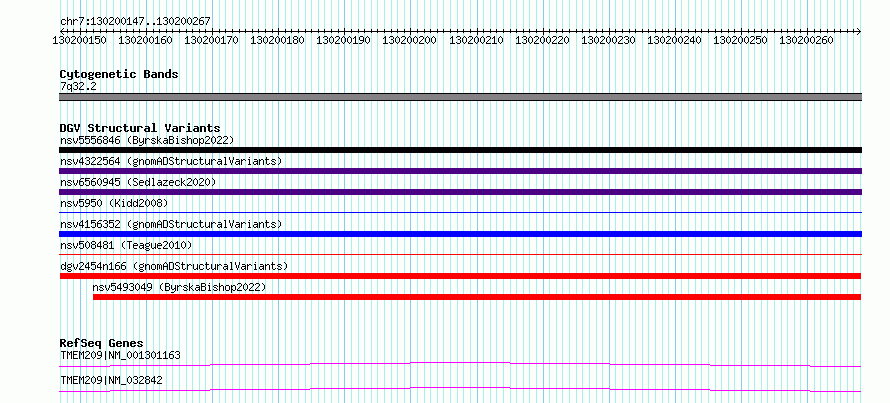Viewport: 890px width, 403px height.
Task: Click ruler position 130200250
Action: tap(740, 40)
